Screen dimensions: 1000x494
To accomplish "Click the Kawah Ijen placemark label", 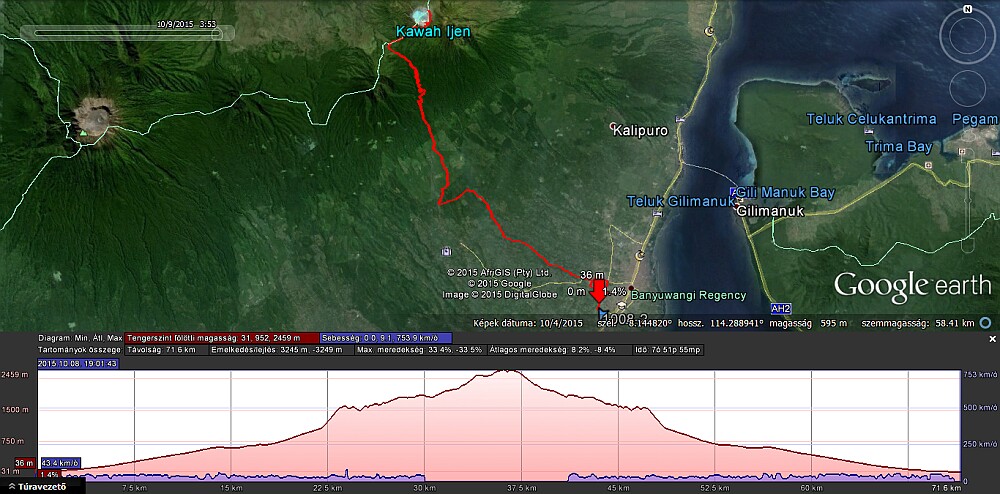I will (x=432, y=32).
